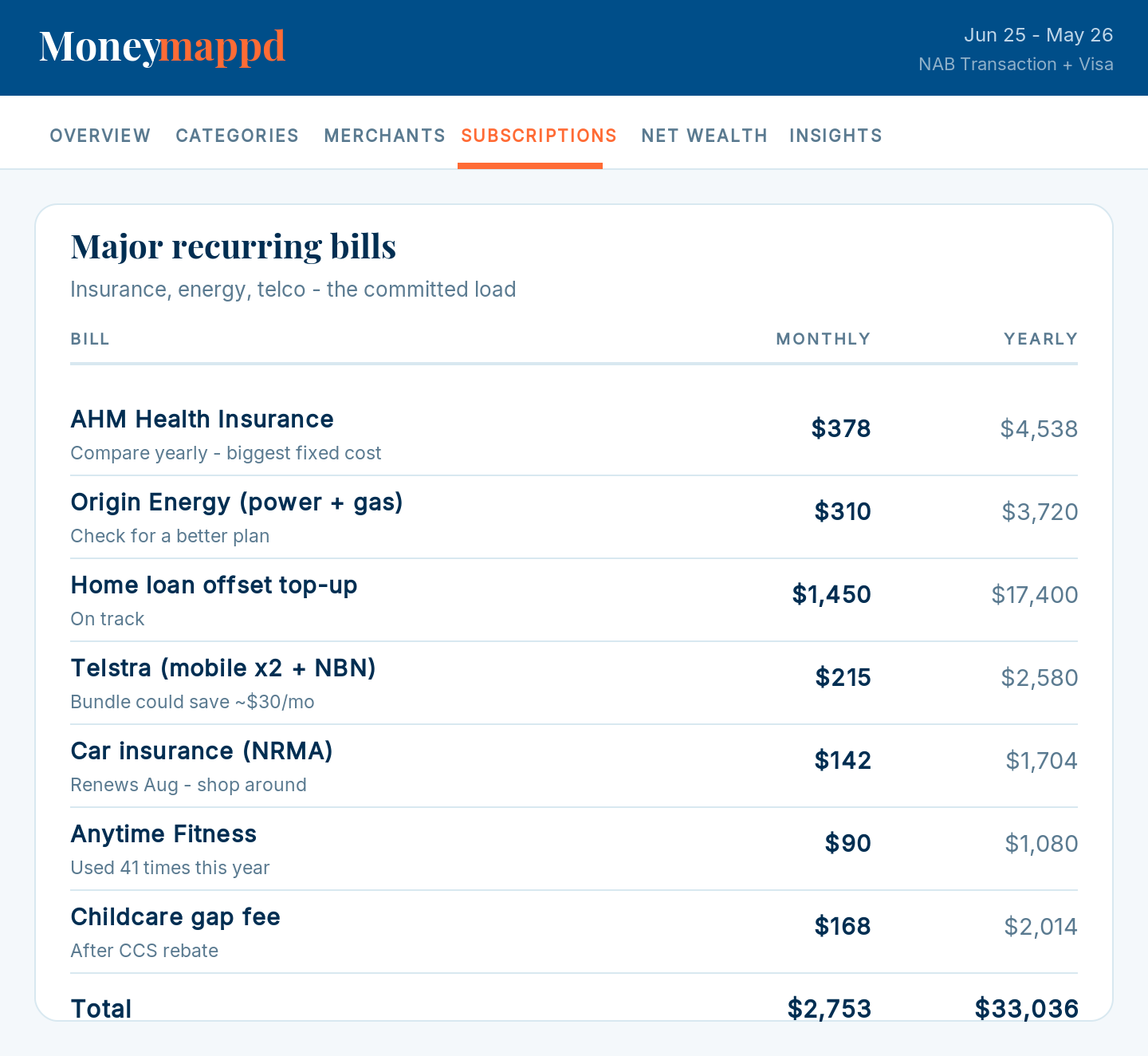Click the 'Bundle could save ~$30/mo' note
The image size is (1148, 1056).
coord(192,702)
